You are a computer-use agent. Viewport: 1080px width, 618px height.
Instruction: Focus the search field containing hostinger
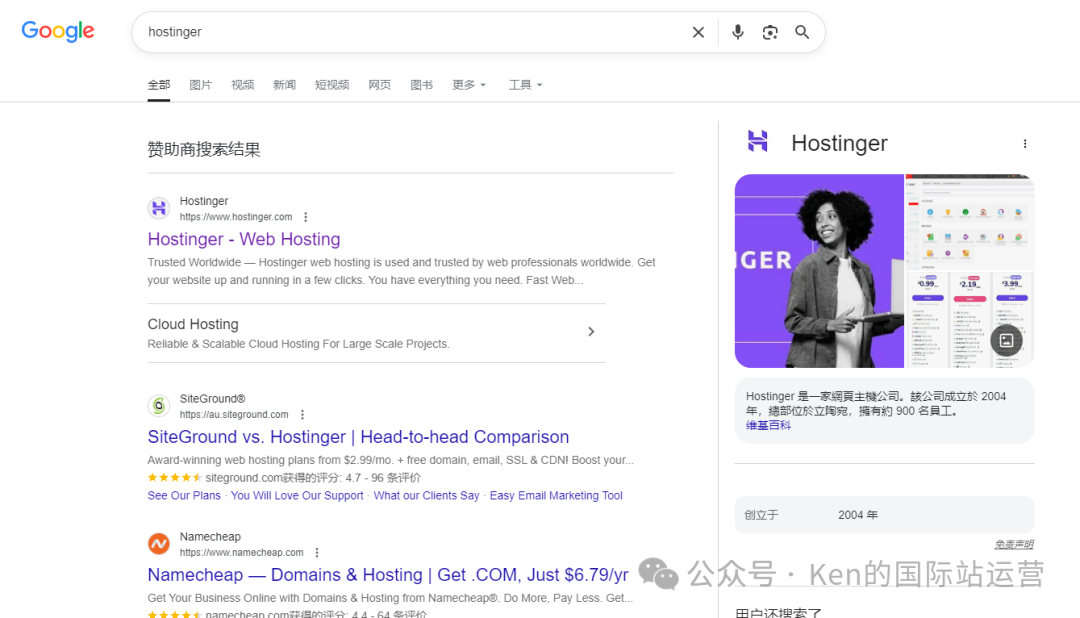[413, 32]
